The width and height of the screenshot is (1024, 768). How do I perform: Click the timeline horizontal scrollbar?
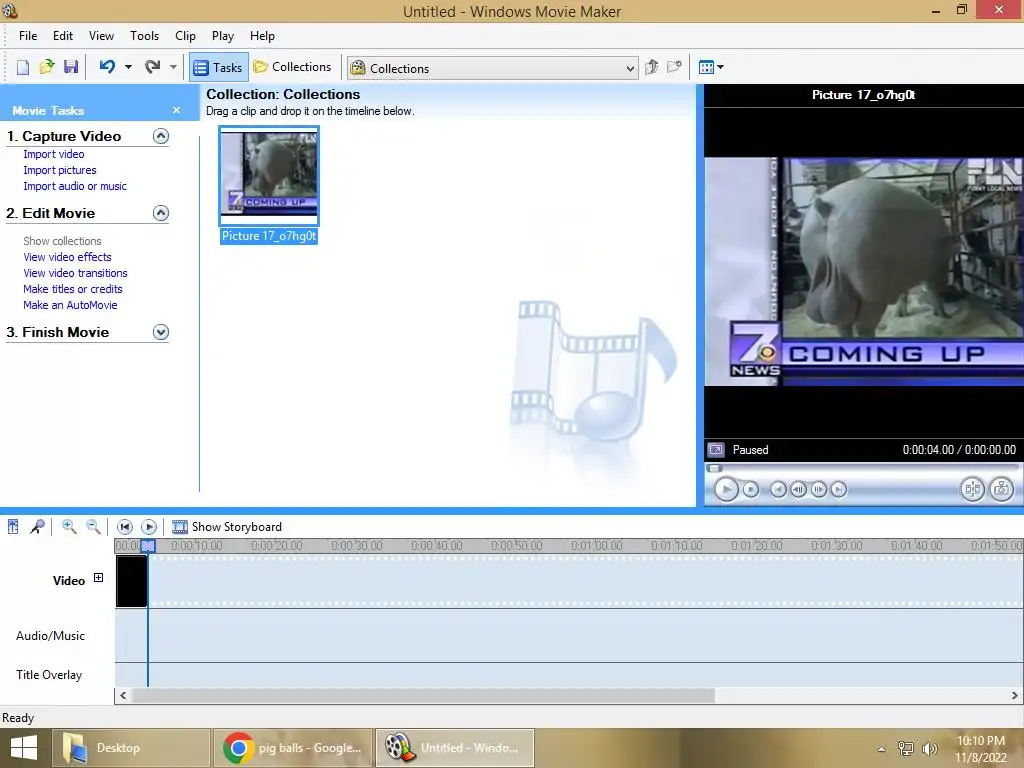(423, 696)
